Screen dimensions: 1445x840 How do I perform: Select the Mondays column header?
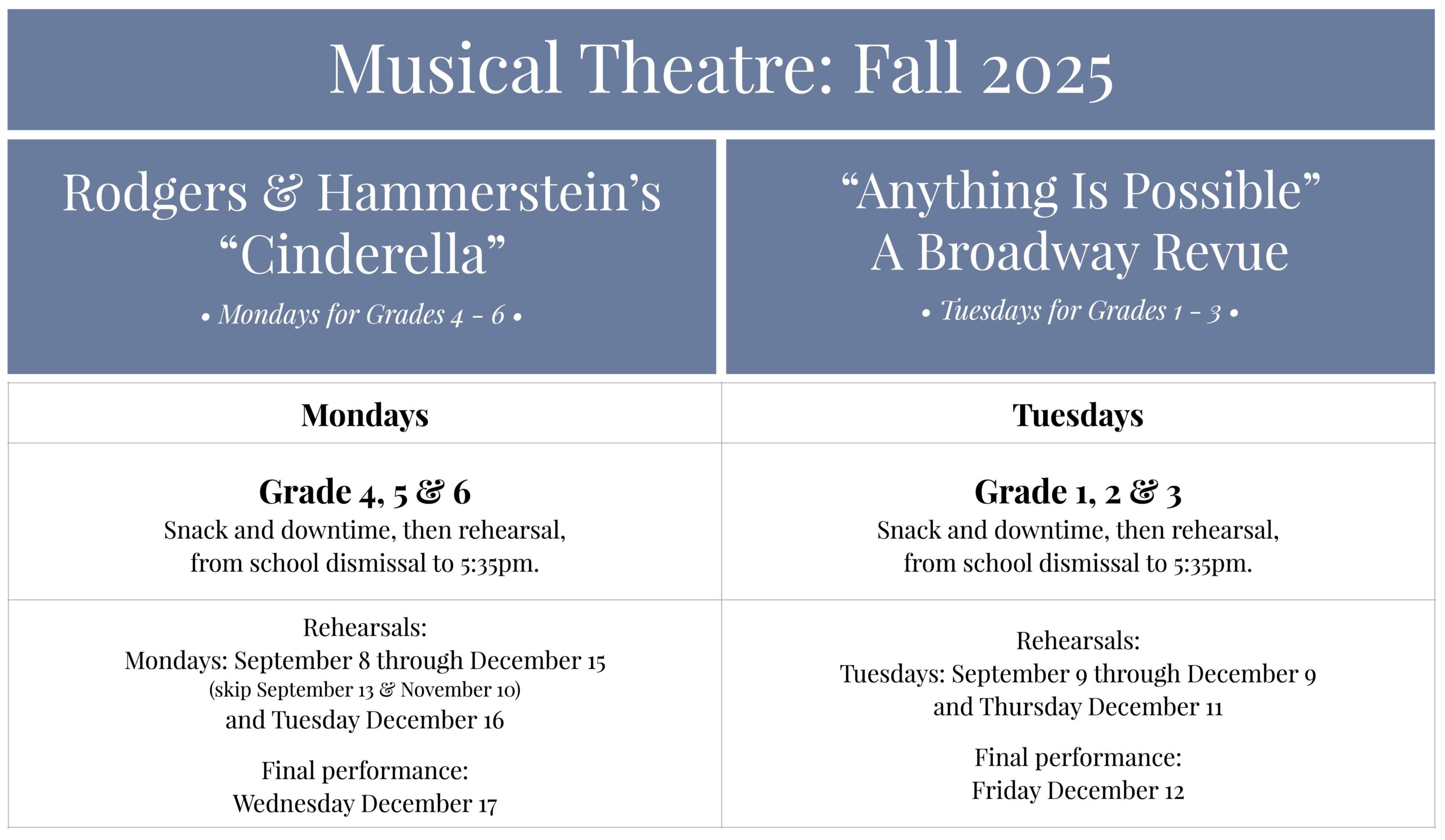pyautogui.click(x=365, y=415)
